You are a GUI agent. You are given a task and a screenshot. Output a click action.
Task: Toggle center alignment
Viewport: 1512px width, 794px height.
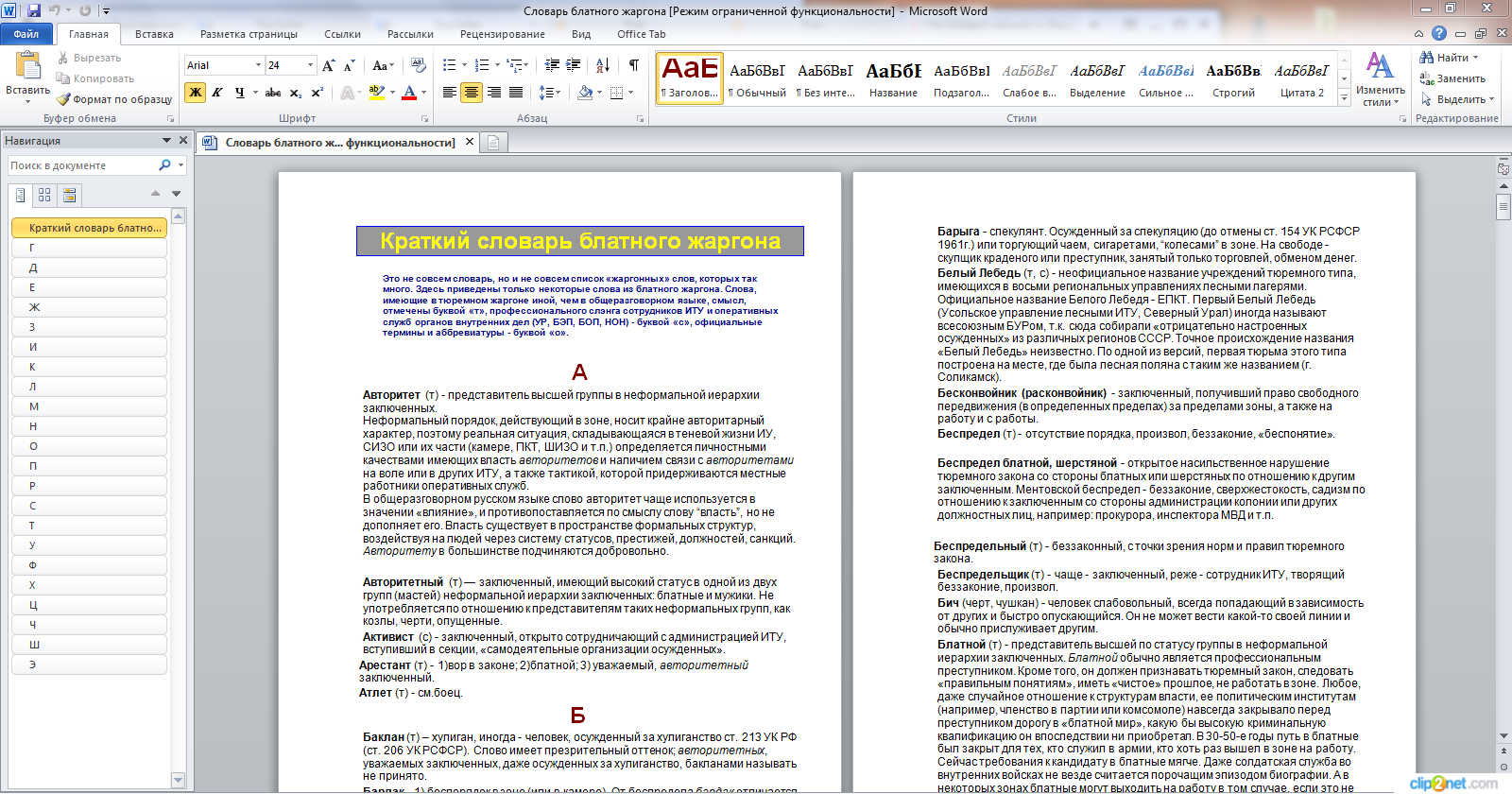tap(472, 93)
